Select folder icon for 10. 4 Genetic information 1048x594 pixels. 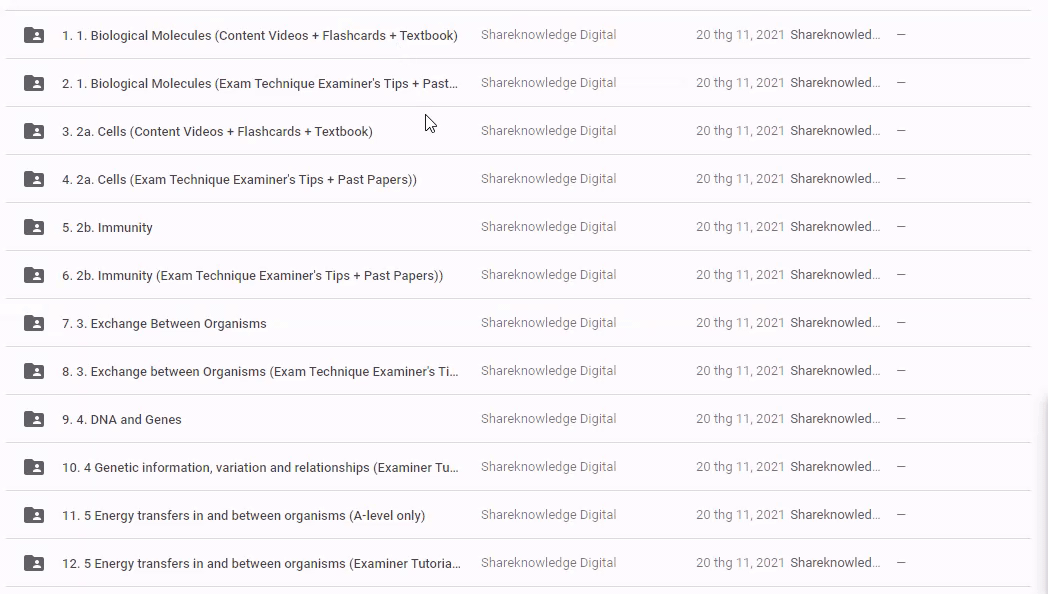34,467
